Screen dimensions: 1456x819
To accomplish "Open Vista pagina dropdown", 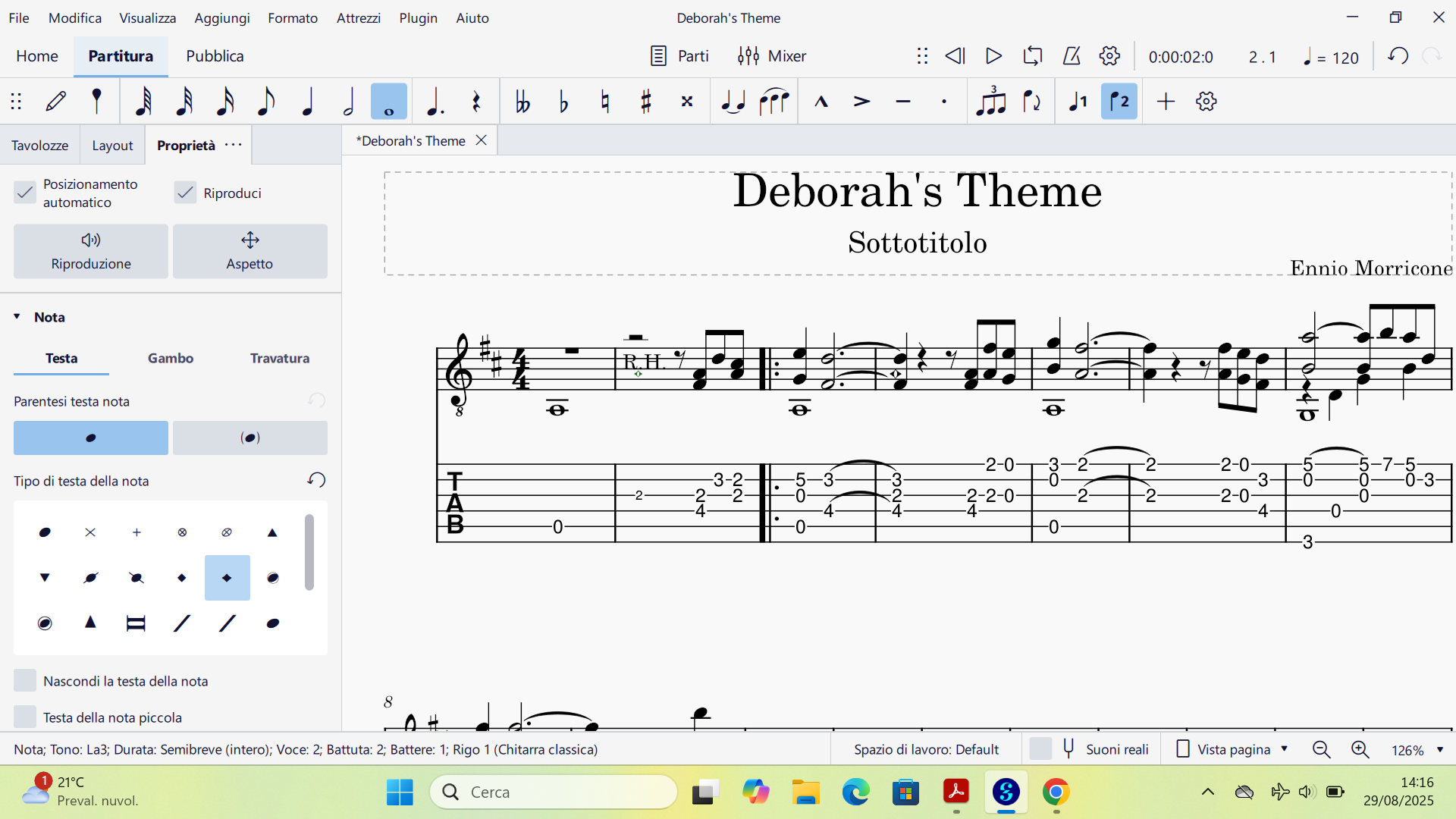I will (1233, 749).
